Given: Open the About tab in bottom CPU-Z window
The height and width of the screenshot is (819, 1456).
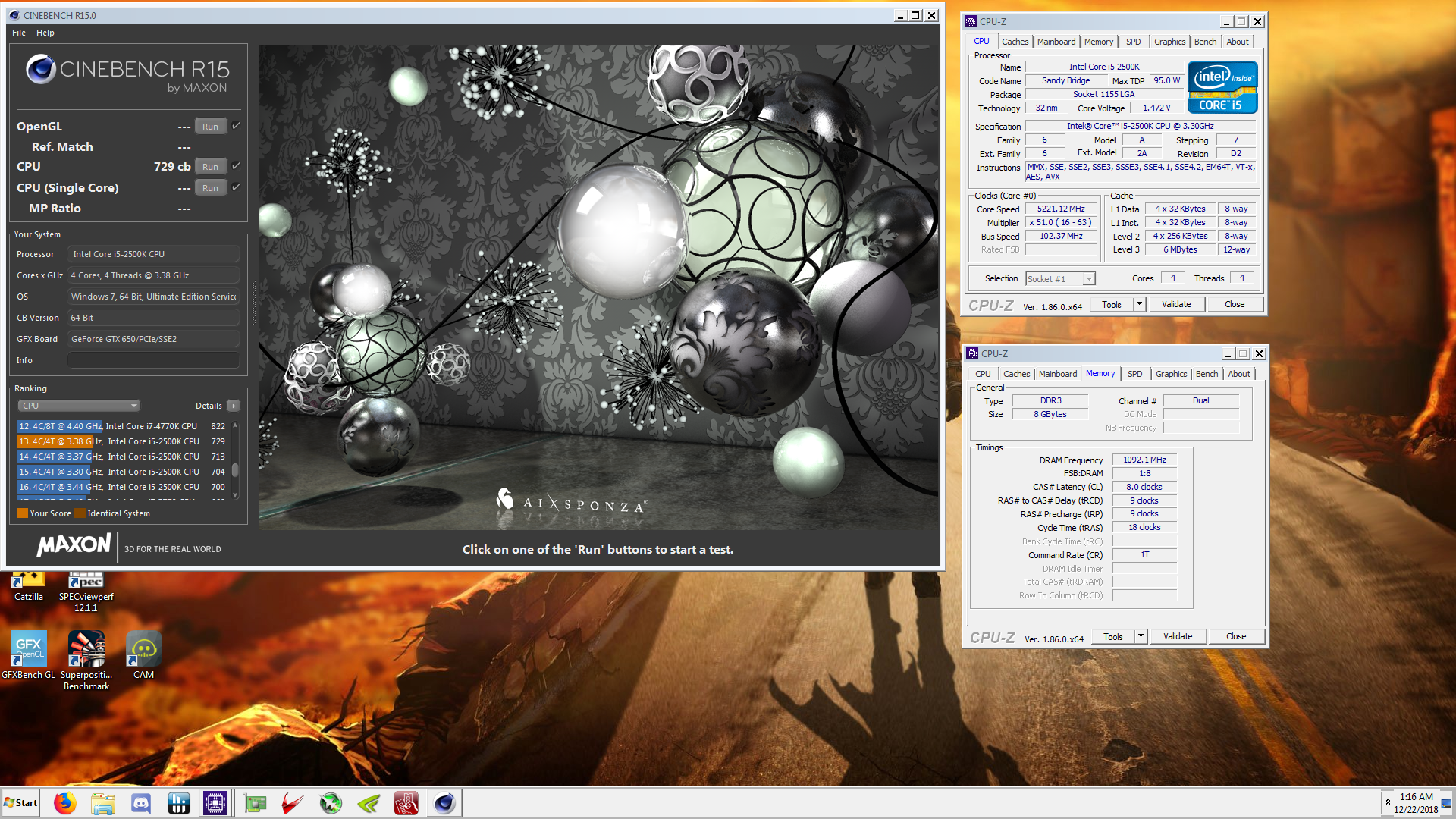Looking at the screenshot, I should [x=1239, y=374].
